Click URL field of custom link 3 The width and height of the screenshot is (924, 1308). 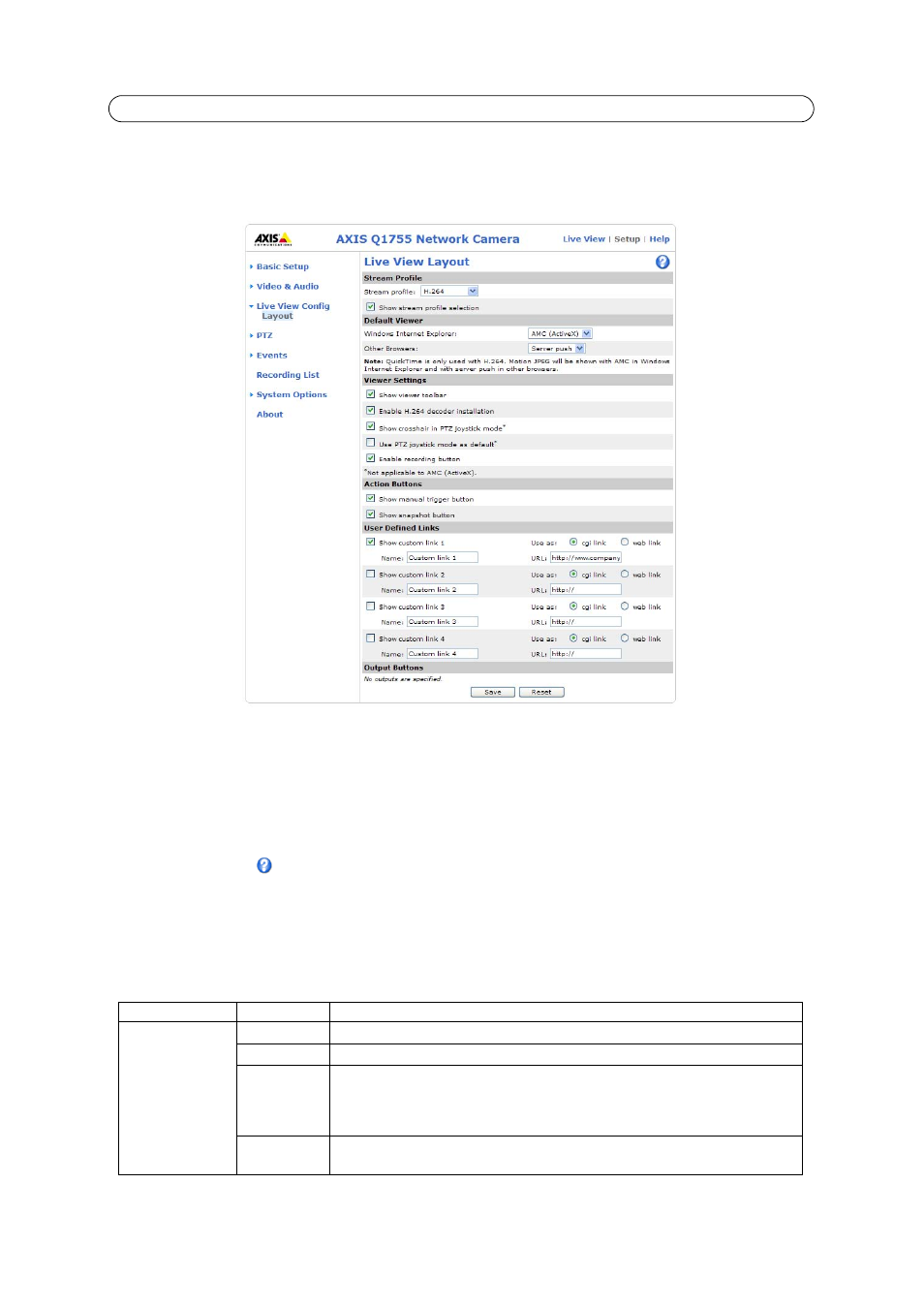(586, 621)
